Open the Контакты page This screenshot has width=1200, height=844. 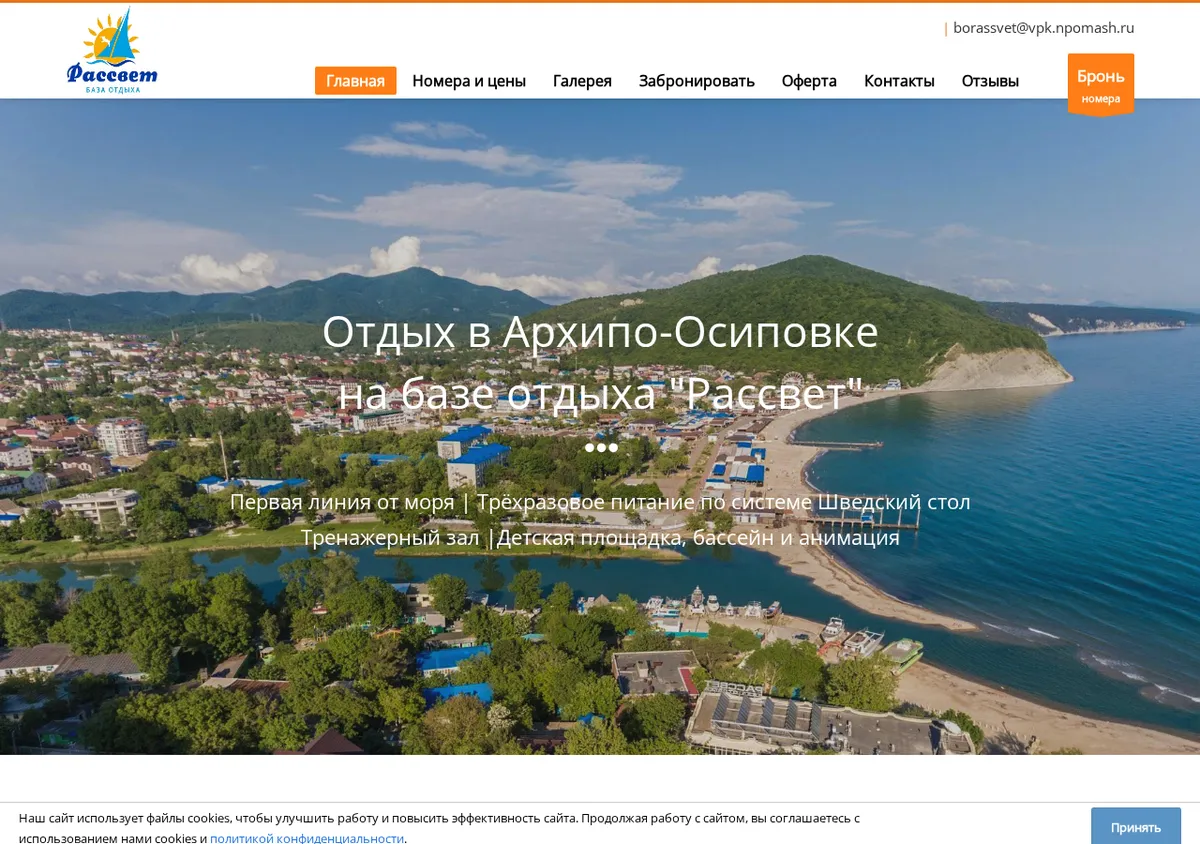[899, 81]
